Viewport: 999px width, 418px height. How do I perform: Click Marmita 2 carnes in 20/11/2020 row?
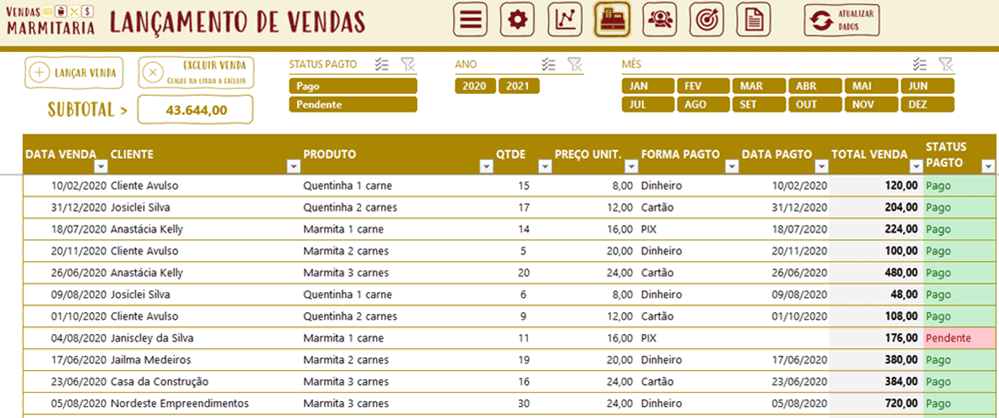397,251
